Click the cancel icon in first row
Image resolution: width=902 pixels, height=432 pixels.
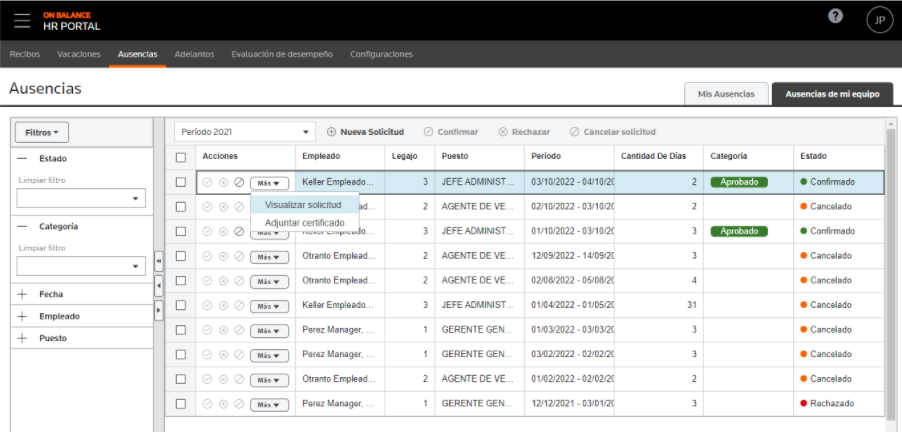tap(239, 182)
